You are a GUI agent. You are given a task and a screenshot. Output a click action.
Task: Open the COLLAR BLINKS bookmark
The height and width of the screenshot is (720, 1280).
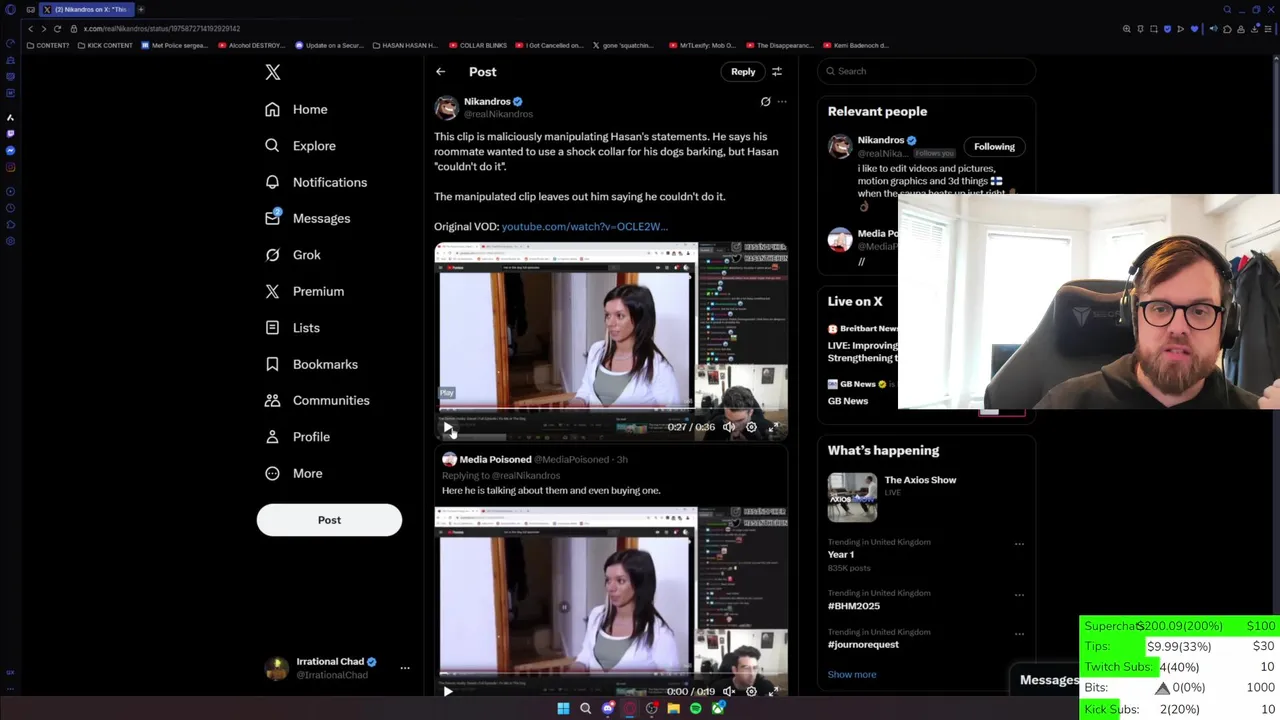pyautogui.click(x=478, y=45)
